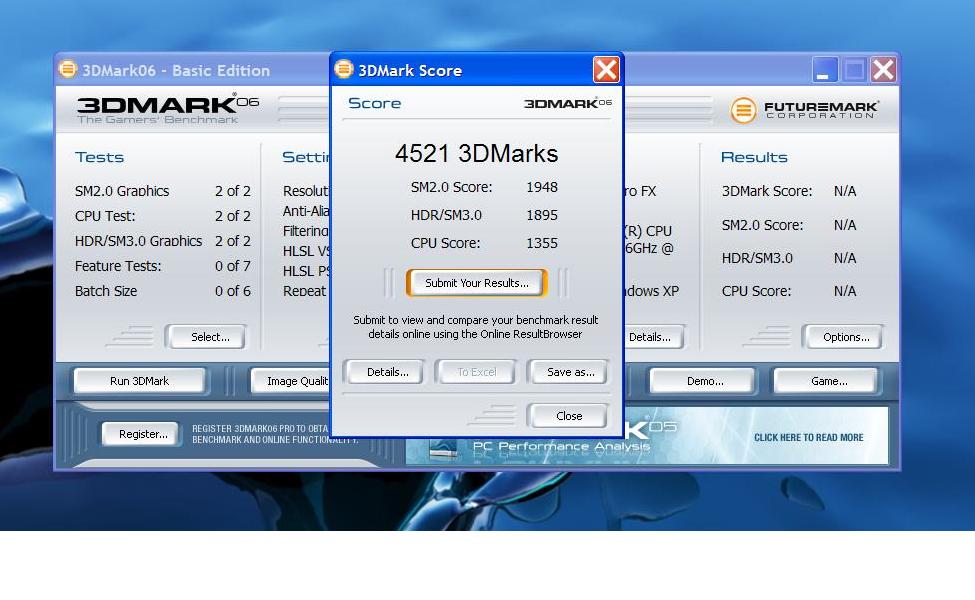The height and width of the screenshot is (600, 975).
Task: Minimize the 3DMark06 main window
Action: click(x=825, y=70)
